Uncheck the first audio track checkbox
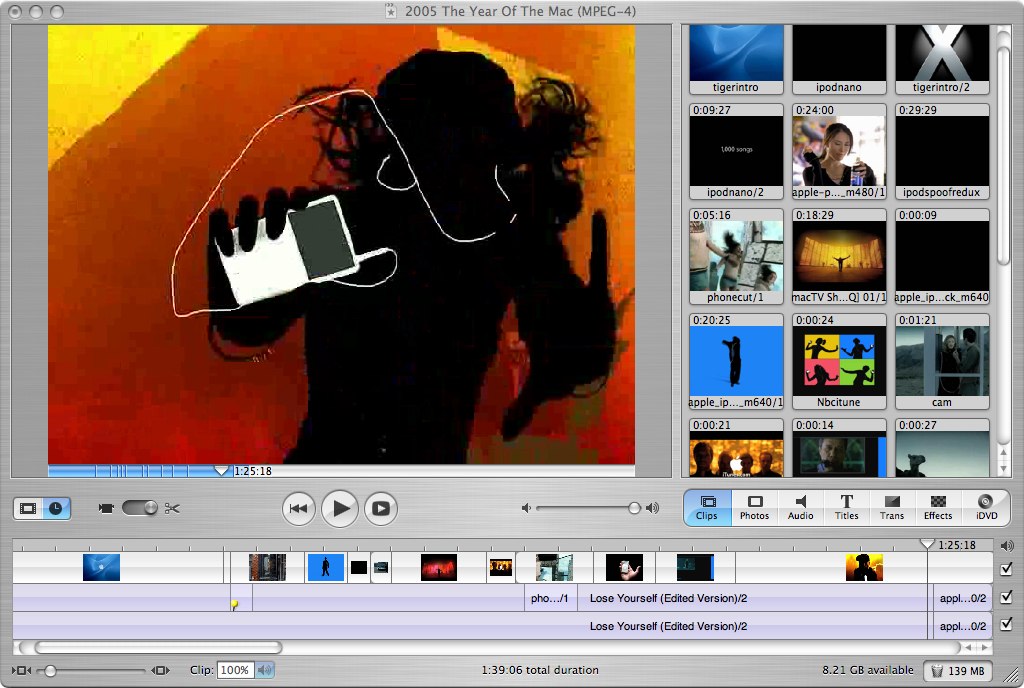 click(x=1006, y=597)
